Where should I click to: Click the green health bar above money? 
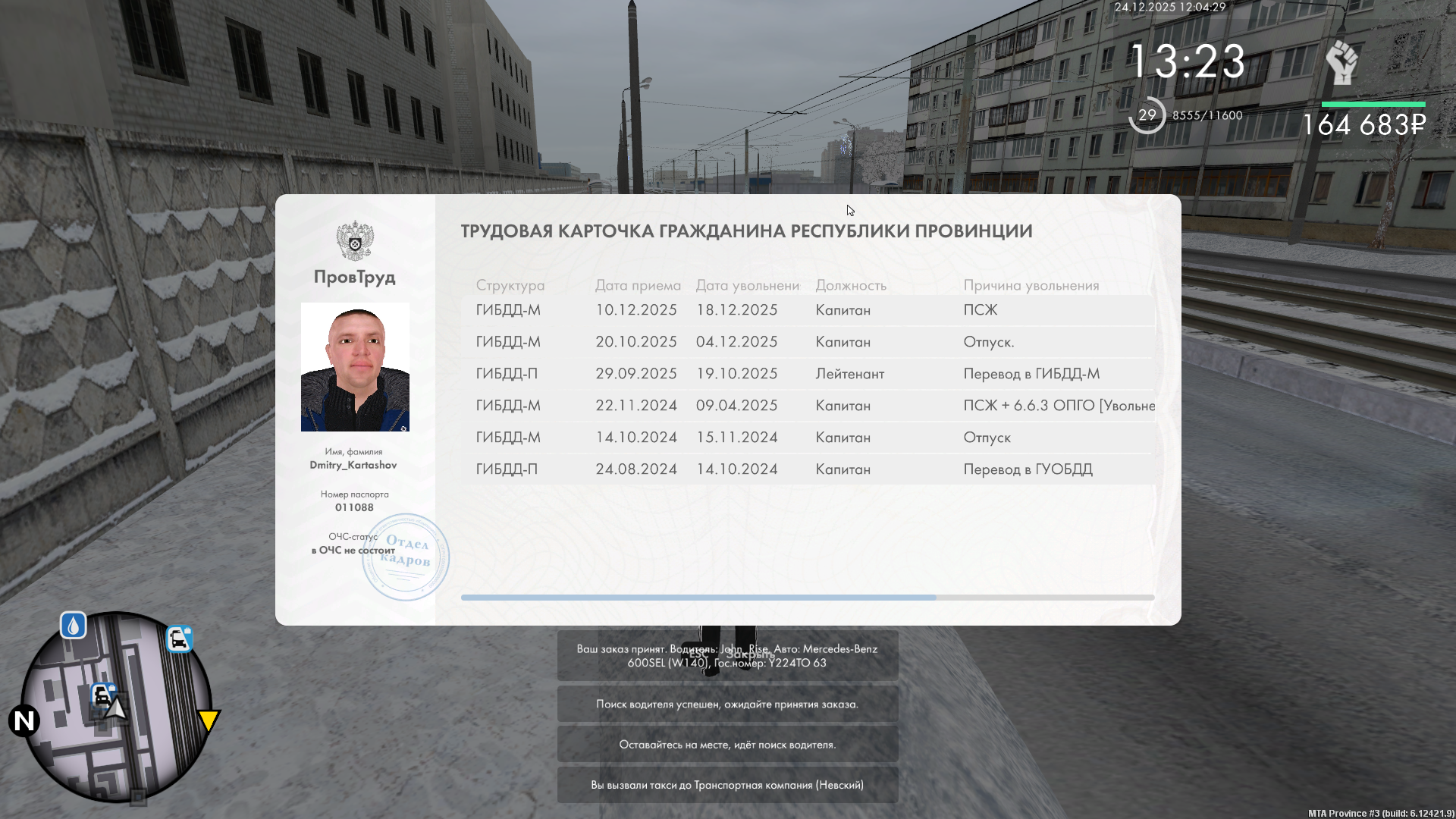(1373, 104)
